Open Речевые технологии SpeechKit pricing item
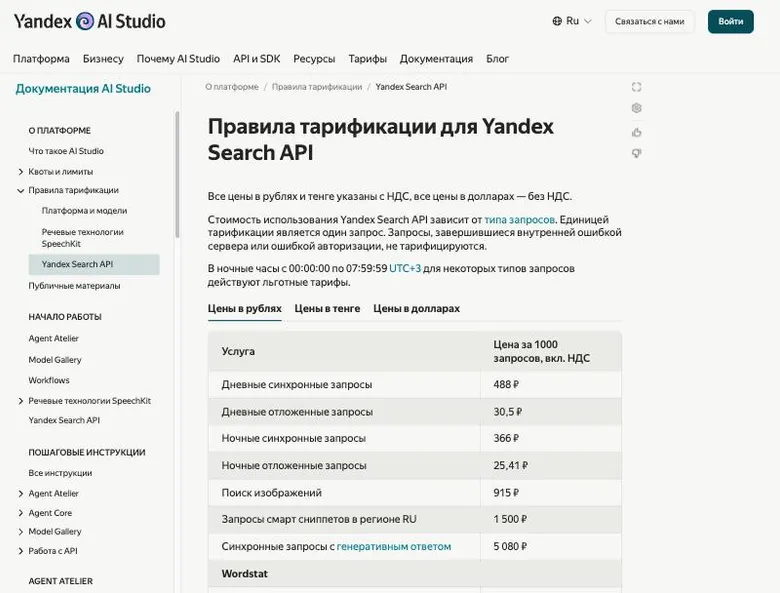This screenshot has height=593, width=780. coord(83,238)
